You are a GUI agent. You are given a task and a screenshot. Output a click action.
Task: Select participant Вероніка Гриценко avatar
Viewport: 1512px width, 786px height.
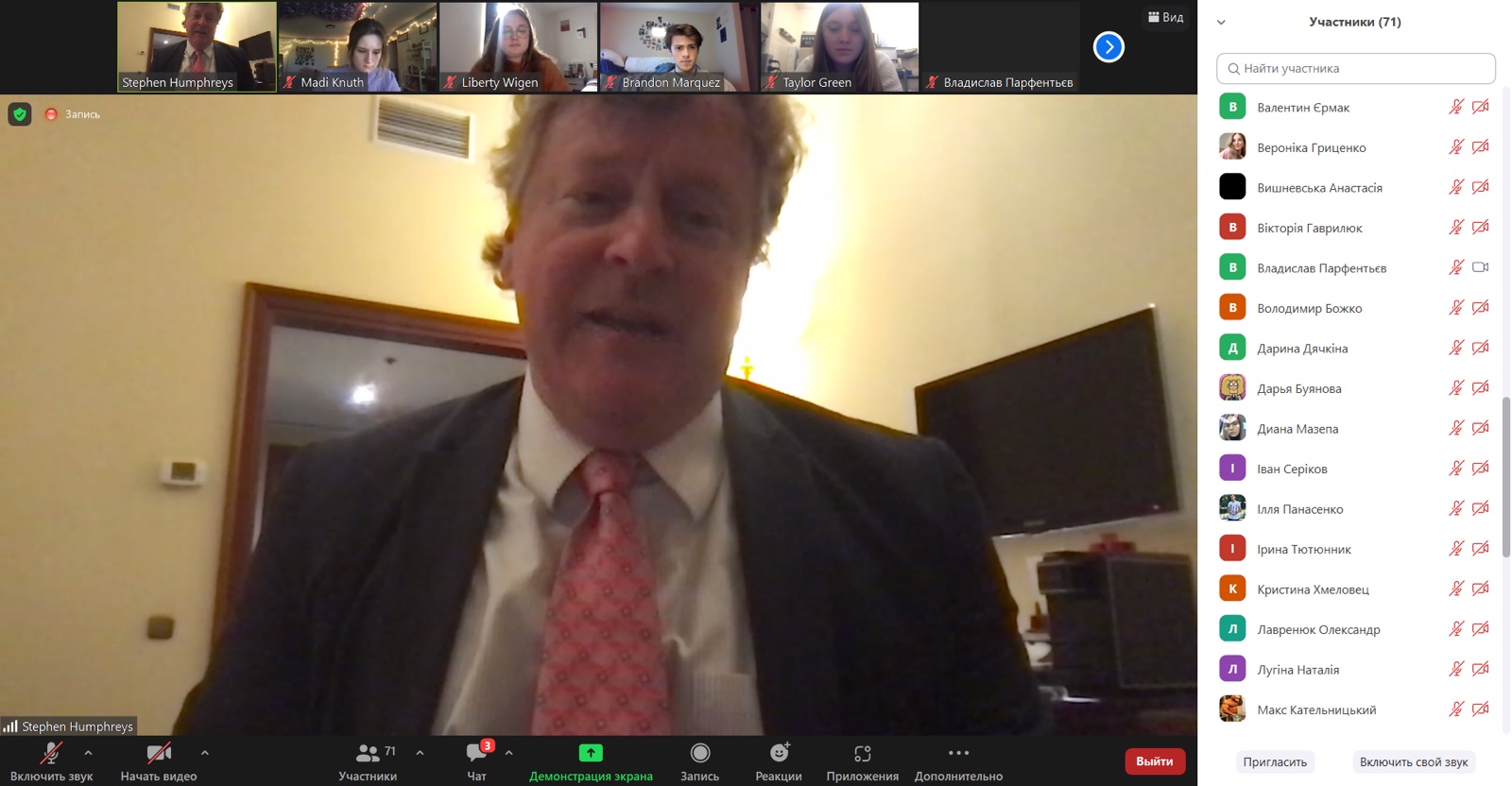click(1232, 146)
